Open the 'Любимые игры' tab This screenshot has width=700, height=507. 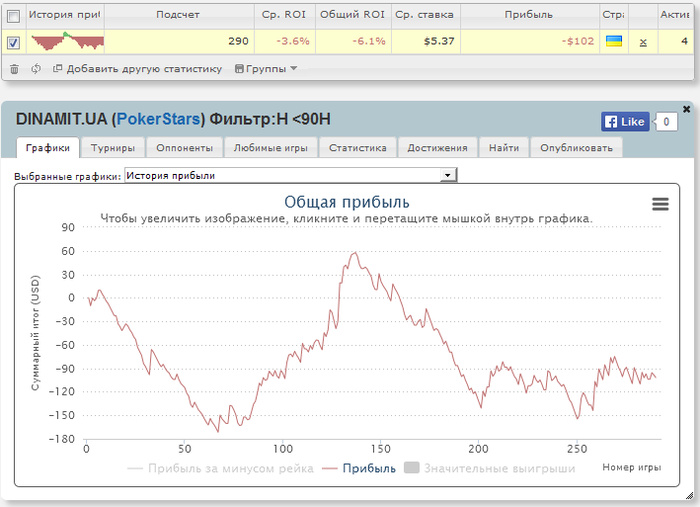coord(271,148)
